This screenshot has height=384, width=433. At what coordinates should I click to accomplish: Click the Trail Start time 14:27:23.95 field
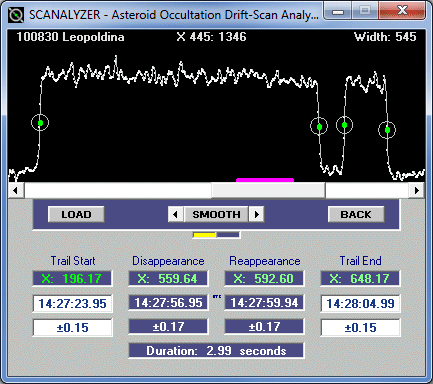click(x=72, y=303)
